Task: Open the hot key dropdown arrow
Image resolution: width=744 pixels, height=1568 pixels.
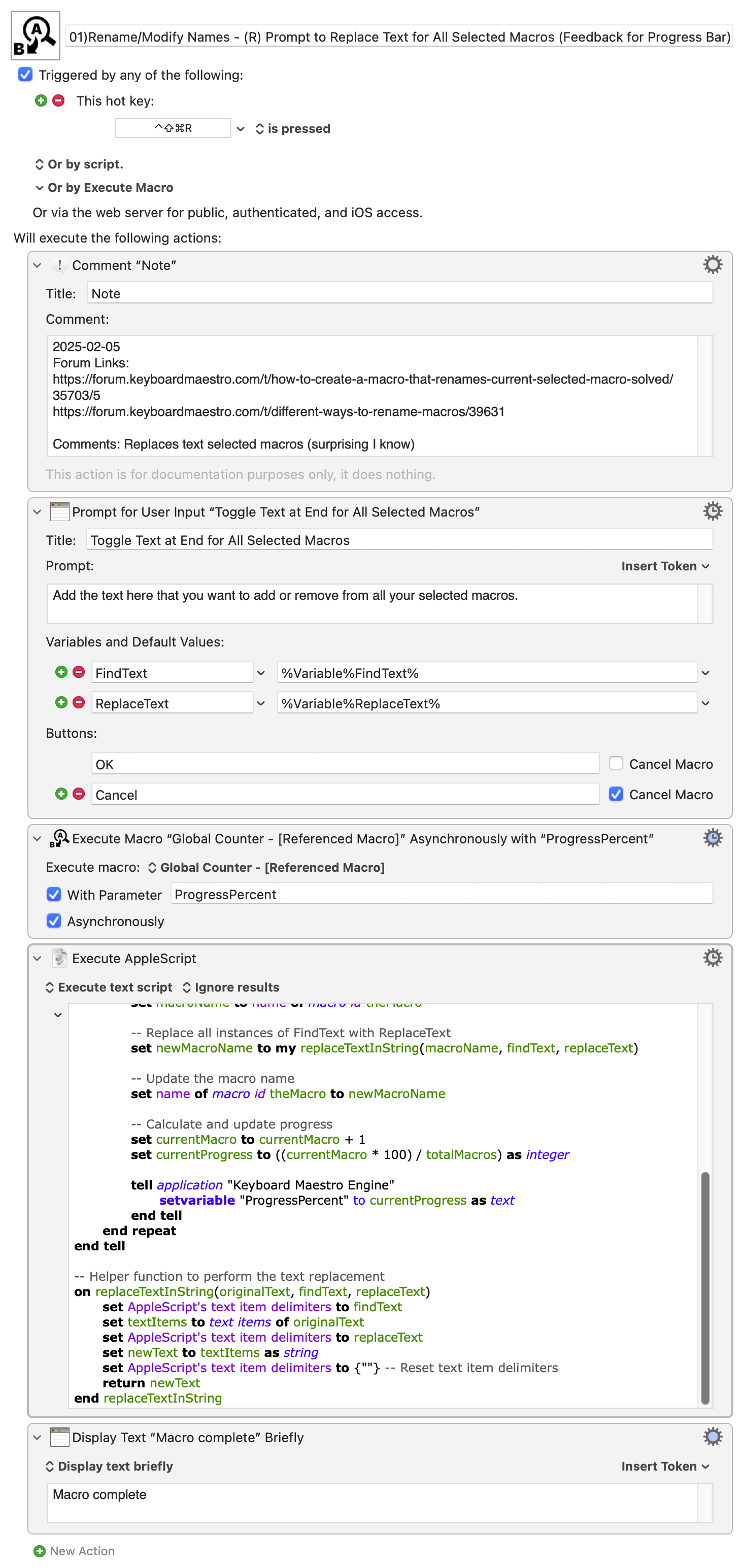Action: [x=241, y=128]
